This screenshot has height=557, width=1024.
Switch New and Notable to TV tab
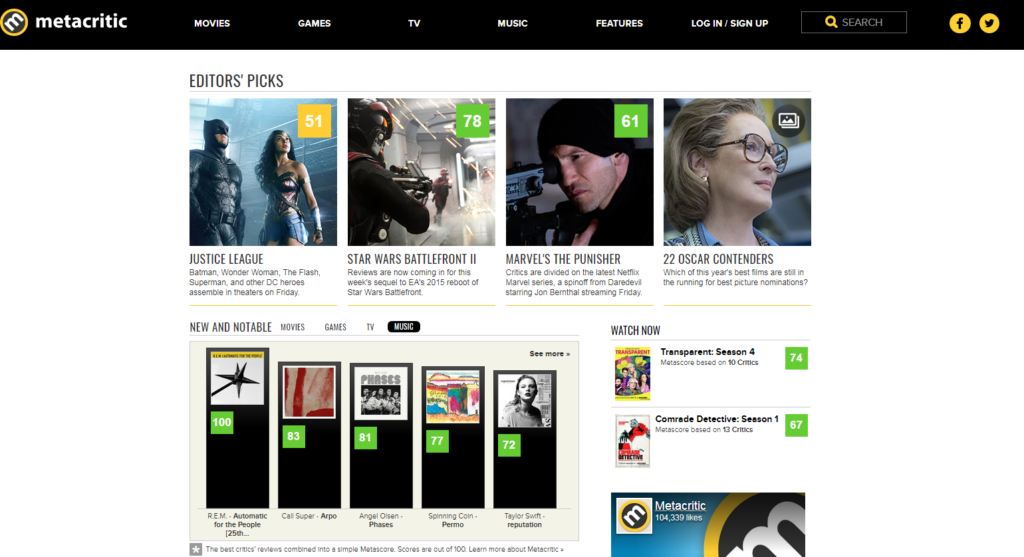pyautogui.click(x=370, y=327)
